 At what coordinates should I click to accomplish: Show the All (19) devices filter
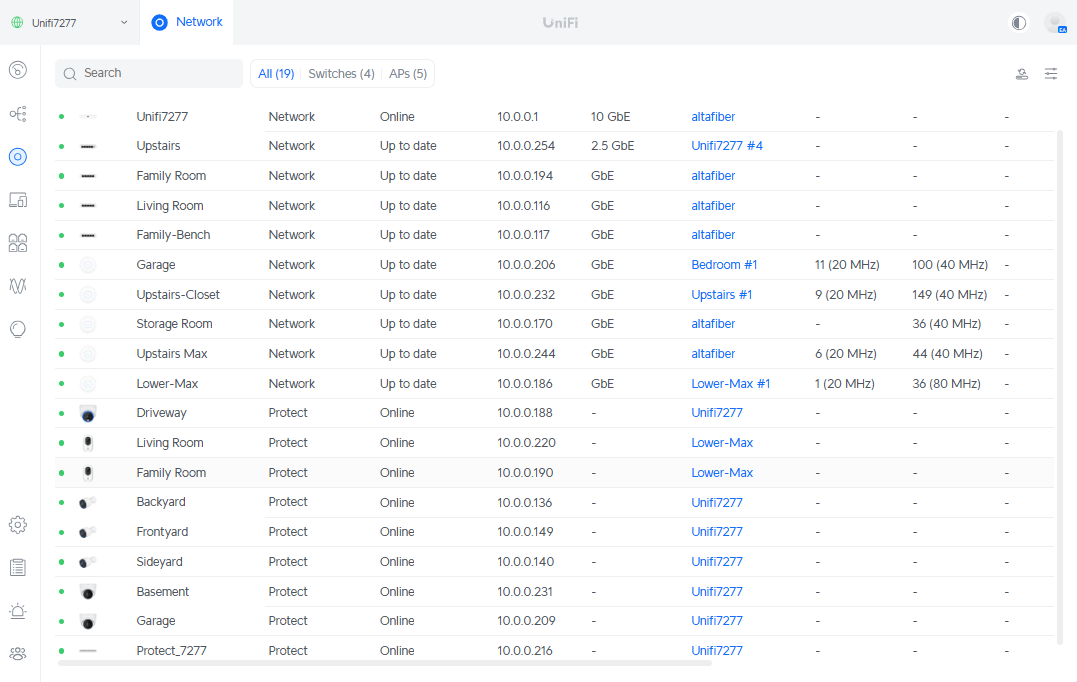point(276,73)
